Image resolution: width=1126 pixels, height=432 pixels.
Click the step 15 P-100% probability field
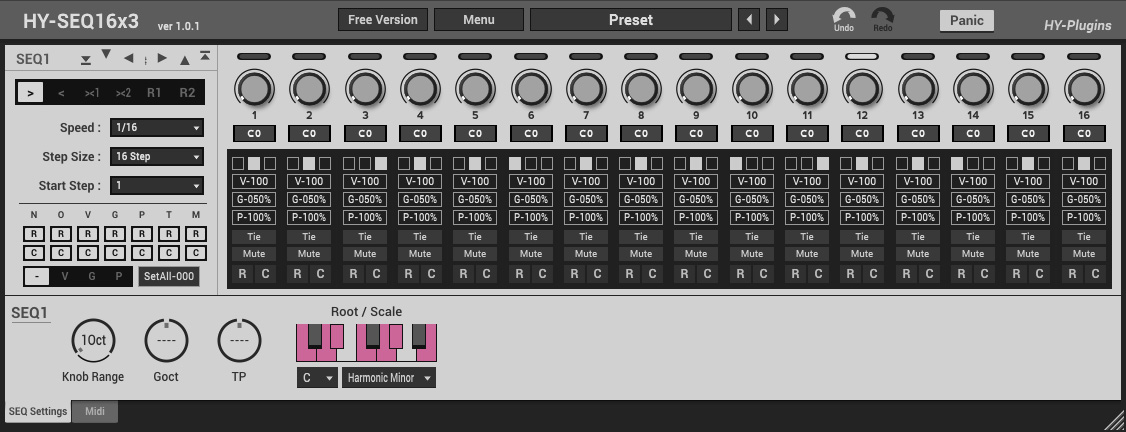click(x=1028, y=217)
